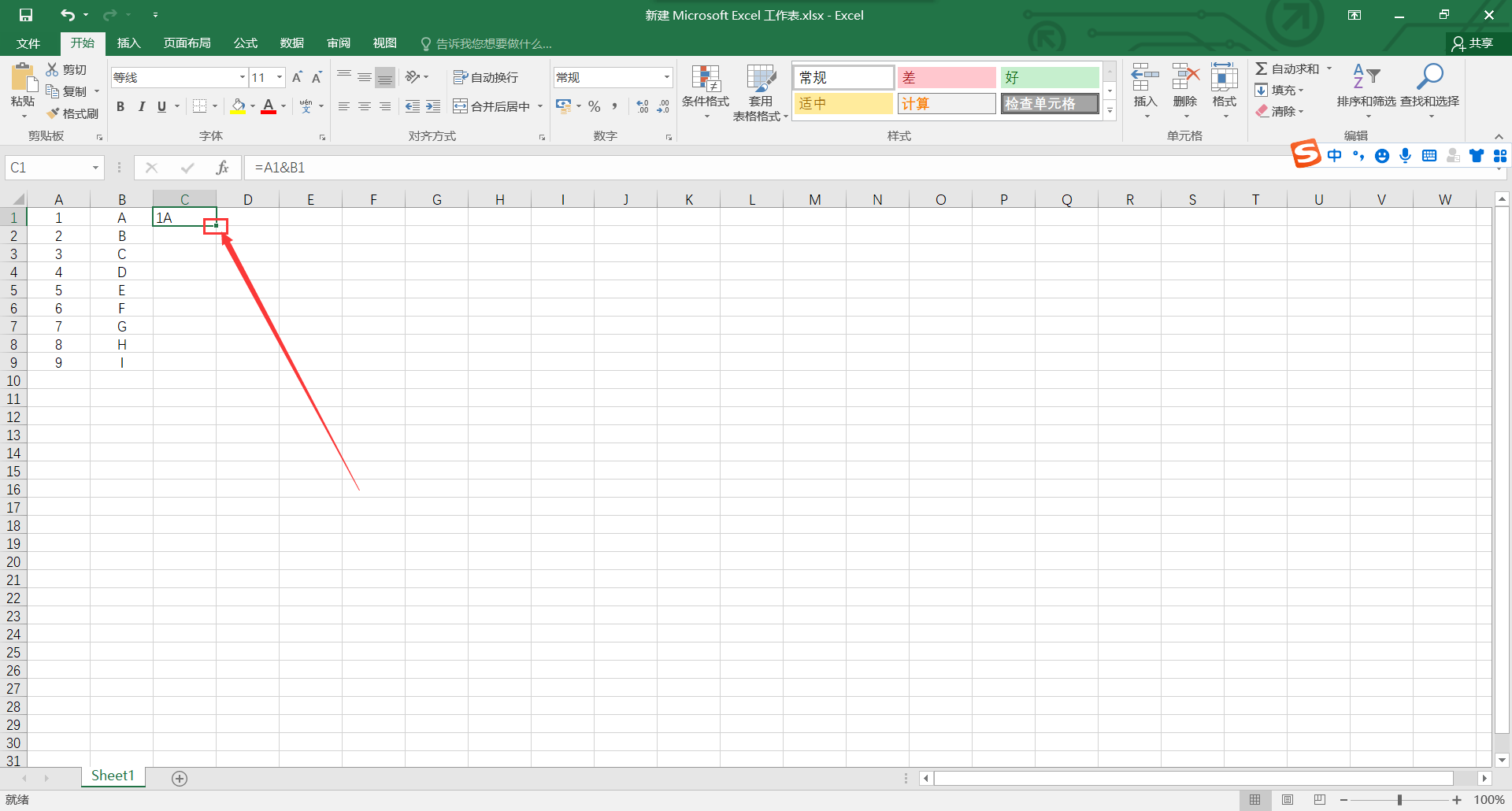The image size is (1512, 811).
Task: Toggle Italic formatting
Action: [x=141, y=106]
